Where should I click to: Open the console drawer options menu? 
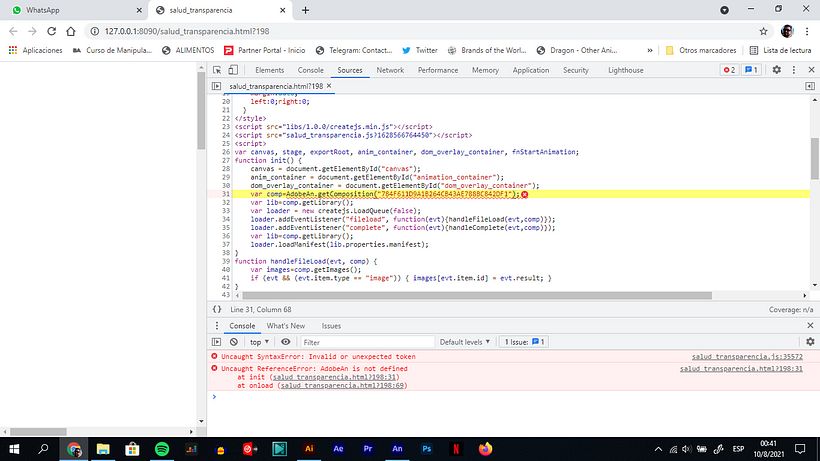(x=217, y=326)
